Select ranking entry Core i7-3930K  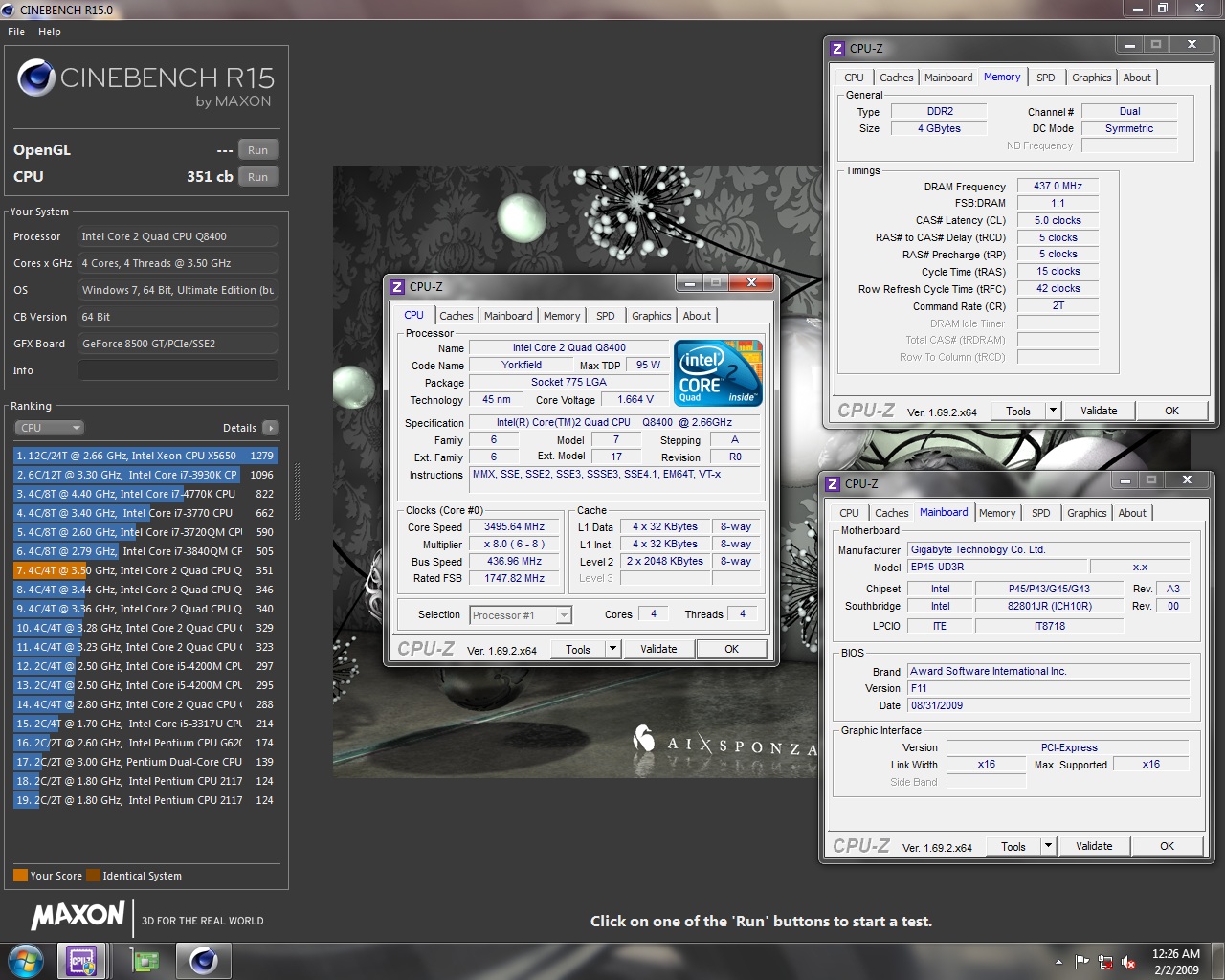[x=145, y=475]
